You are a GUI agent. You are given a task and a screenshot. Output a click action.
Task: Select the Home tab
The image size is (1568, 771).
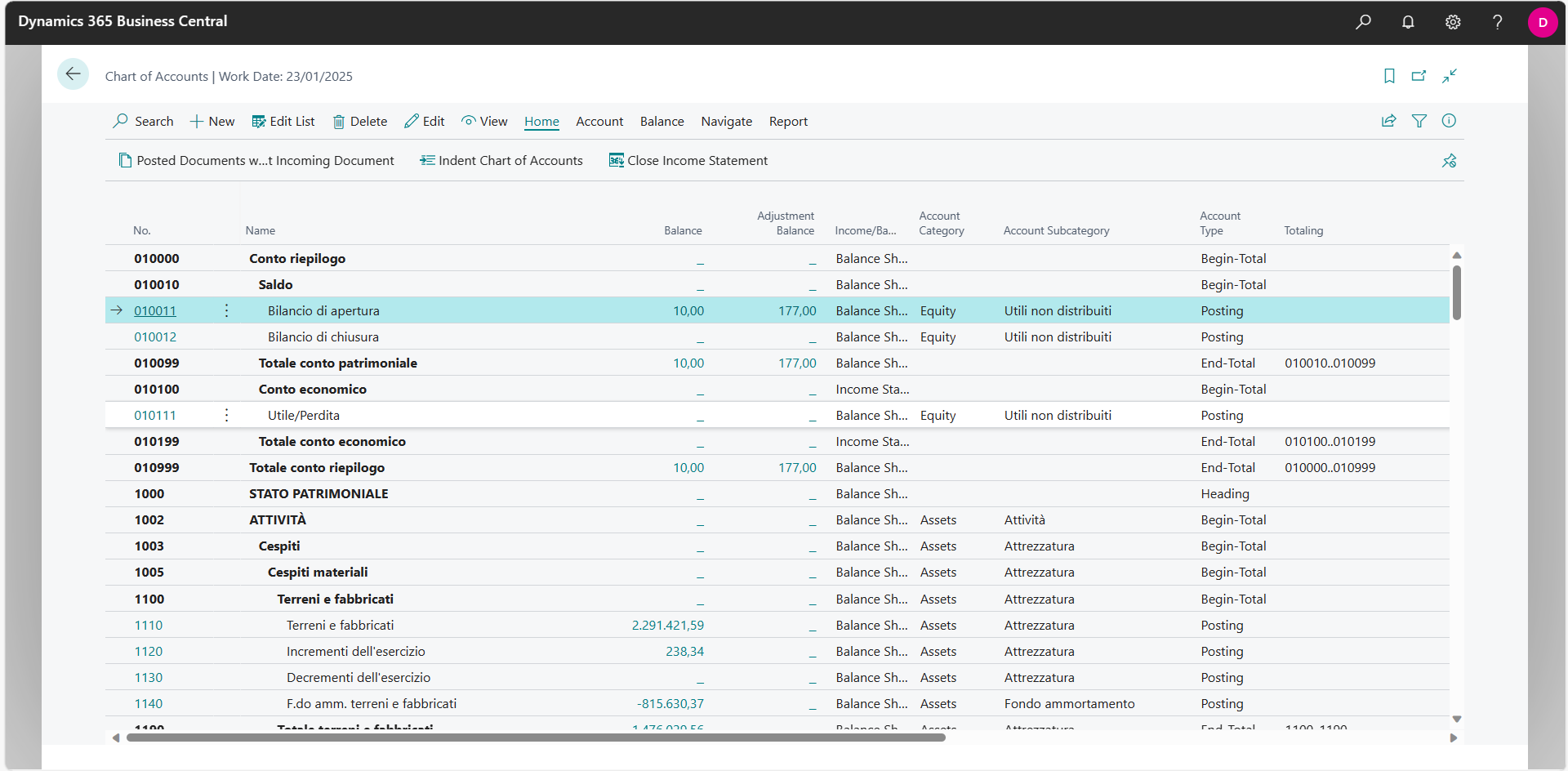(541, 121)
